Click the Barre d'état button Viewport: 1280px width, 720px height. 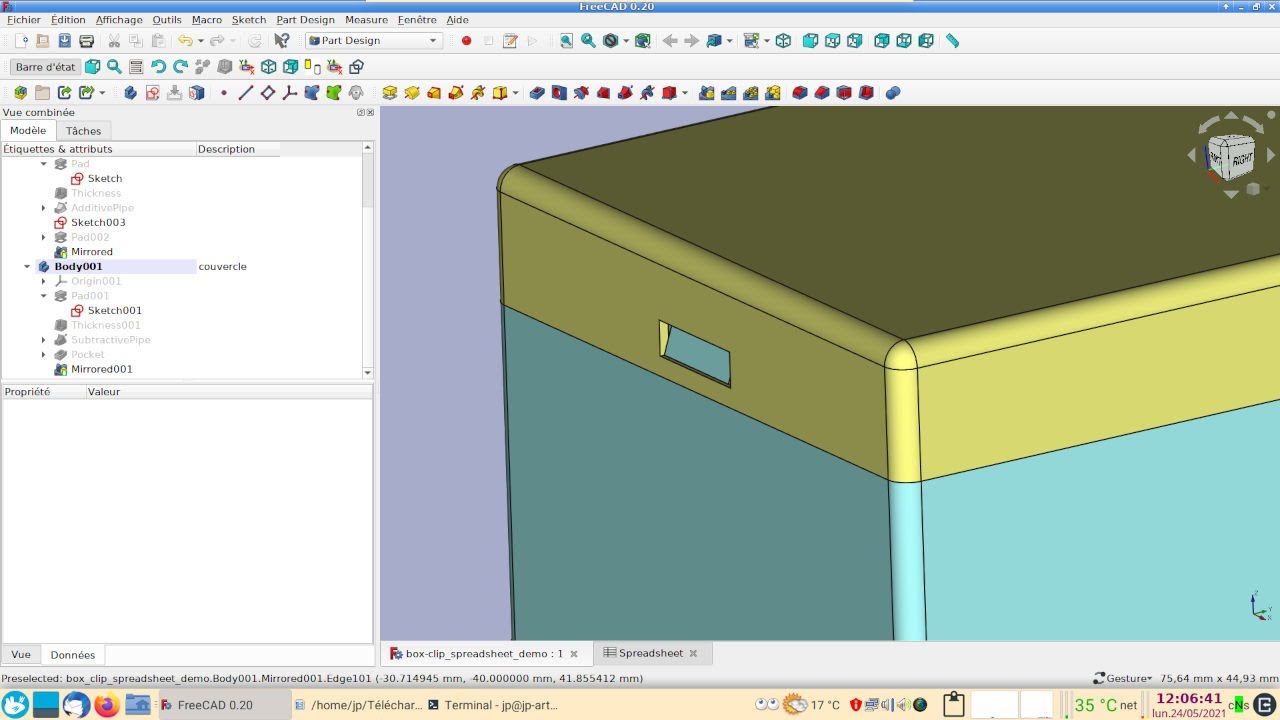[45, 67]
